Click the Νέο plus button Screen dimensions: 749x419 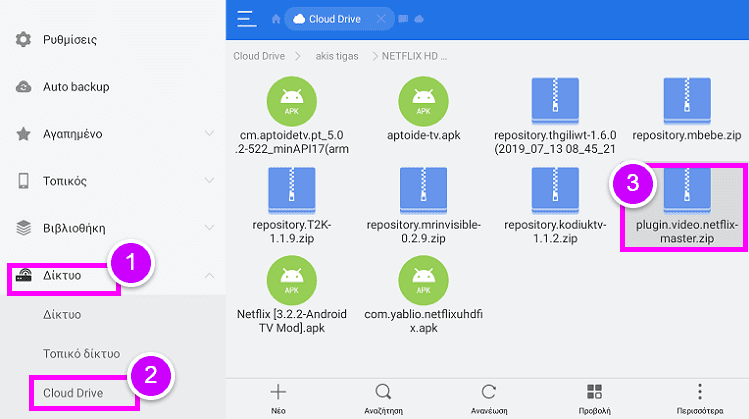coord(278,398)
